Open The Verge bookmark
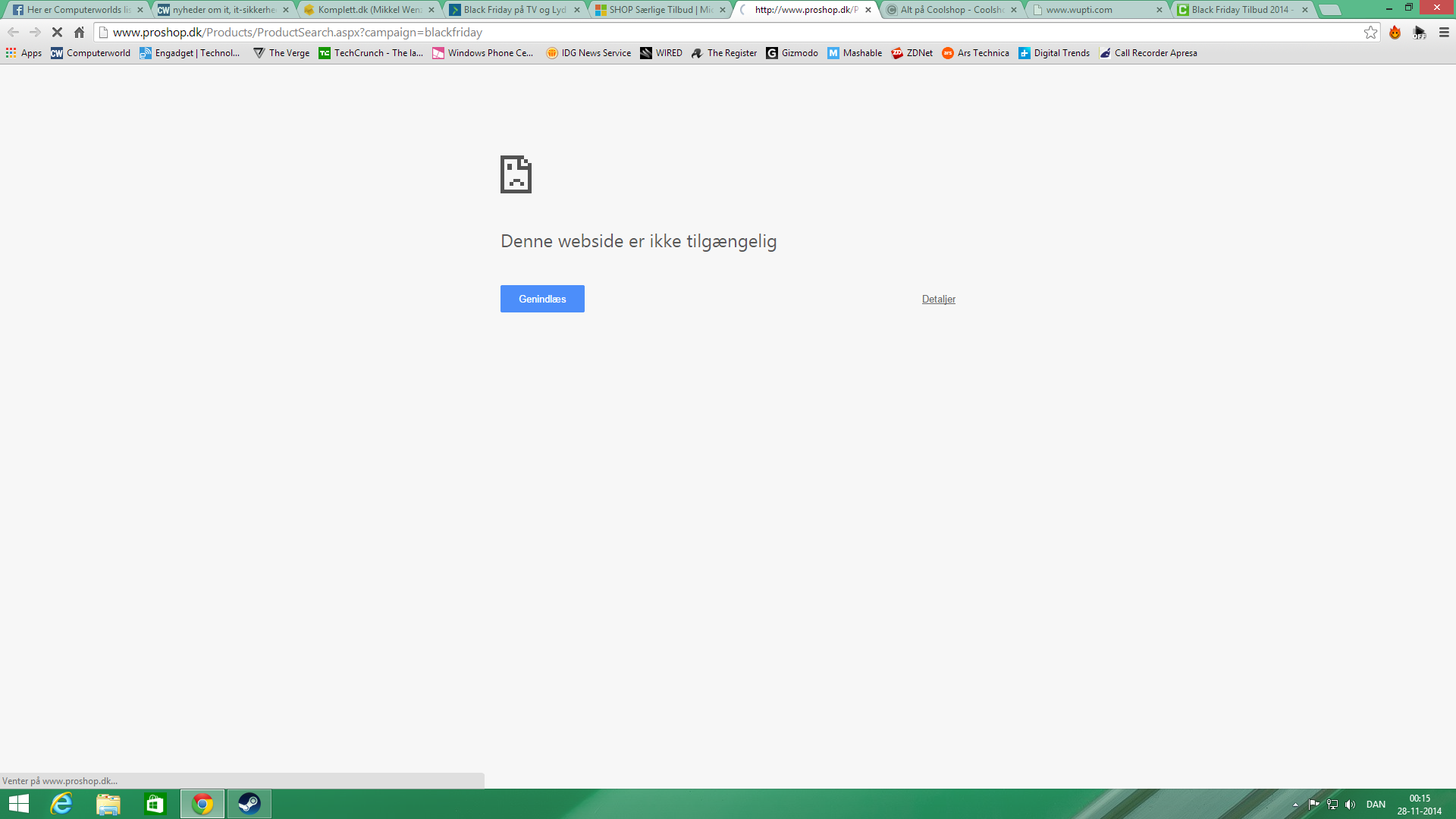 [x=281, y=53]
